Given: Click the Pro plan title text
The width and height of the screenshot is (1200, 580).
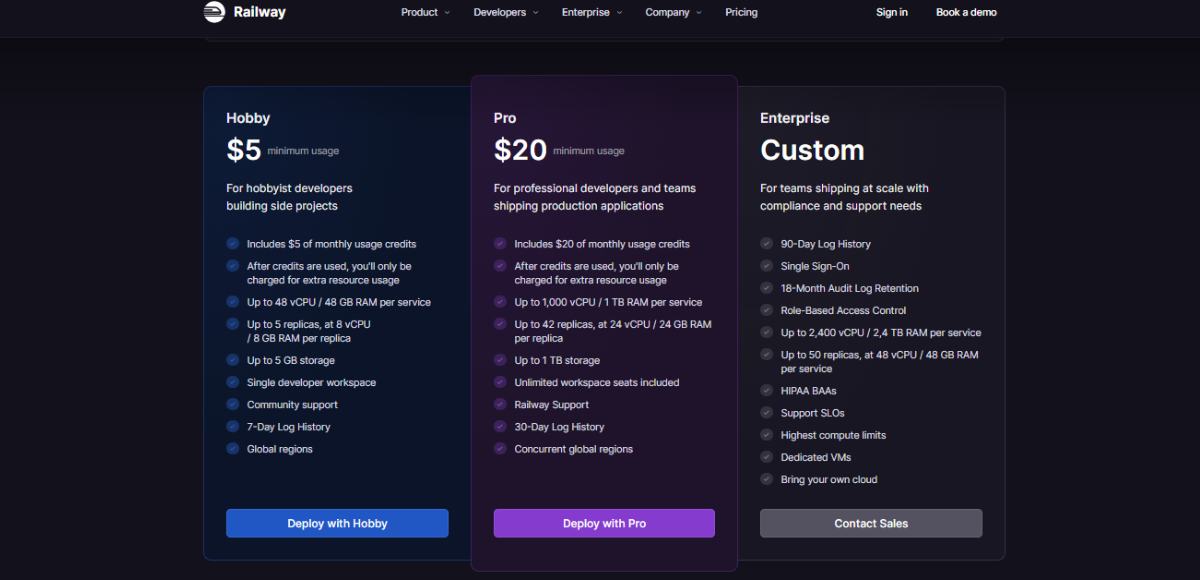Looking at the screenshot, I should point(505,118).
